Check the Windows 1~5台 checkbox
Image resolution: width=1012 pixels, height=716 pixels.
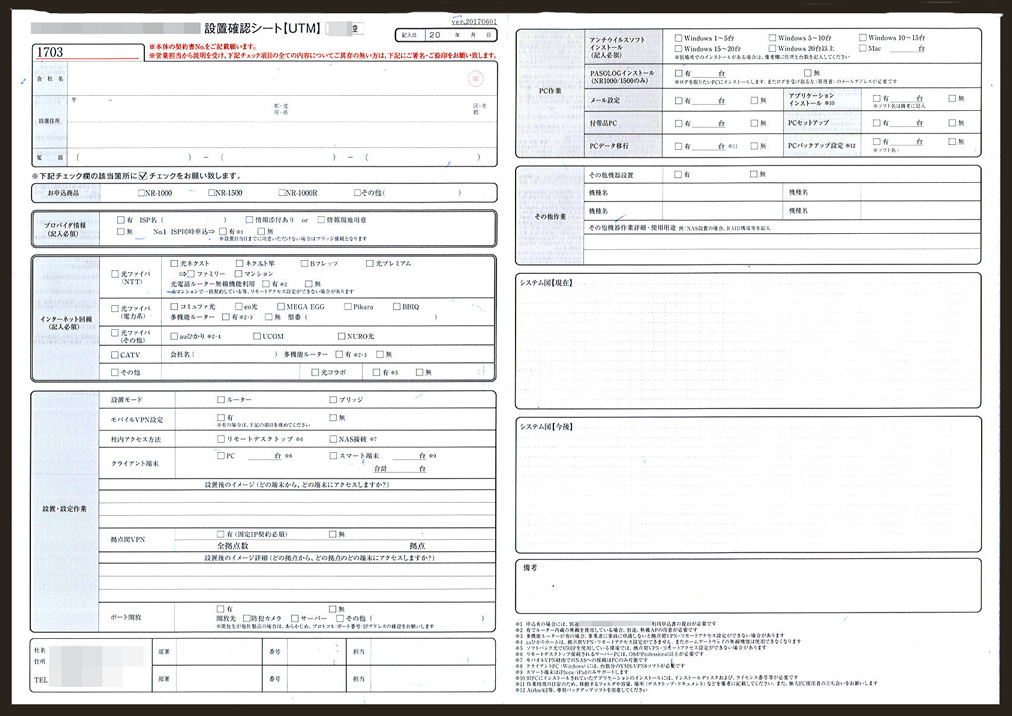(678, 38)
